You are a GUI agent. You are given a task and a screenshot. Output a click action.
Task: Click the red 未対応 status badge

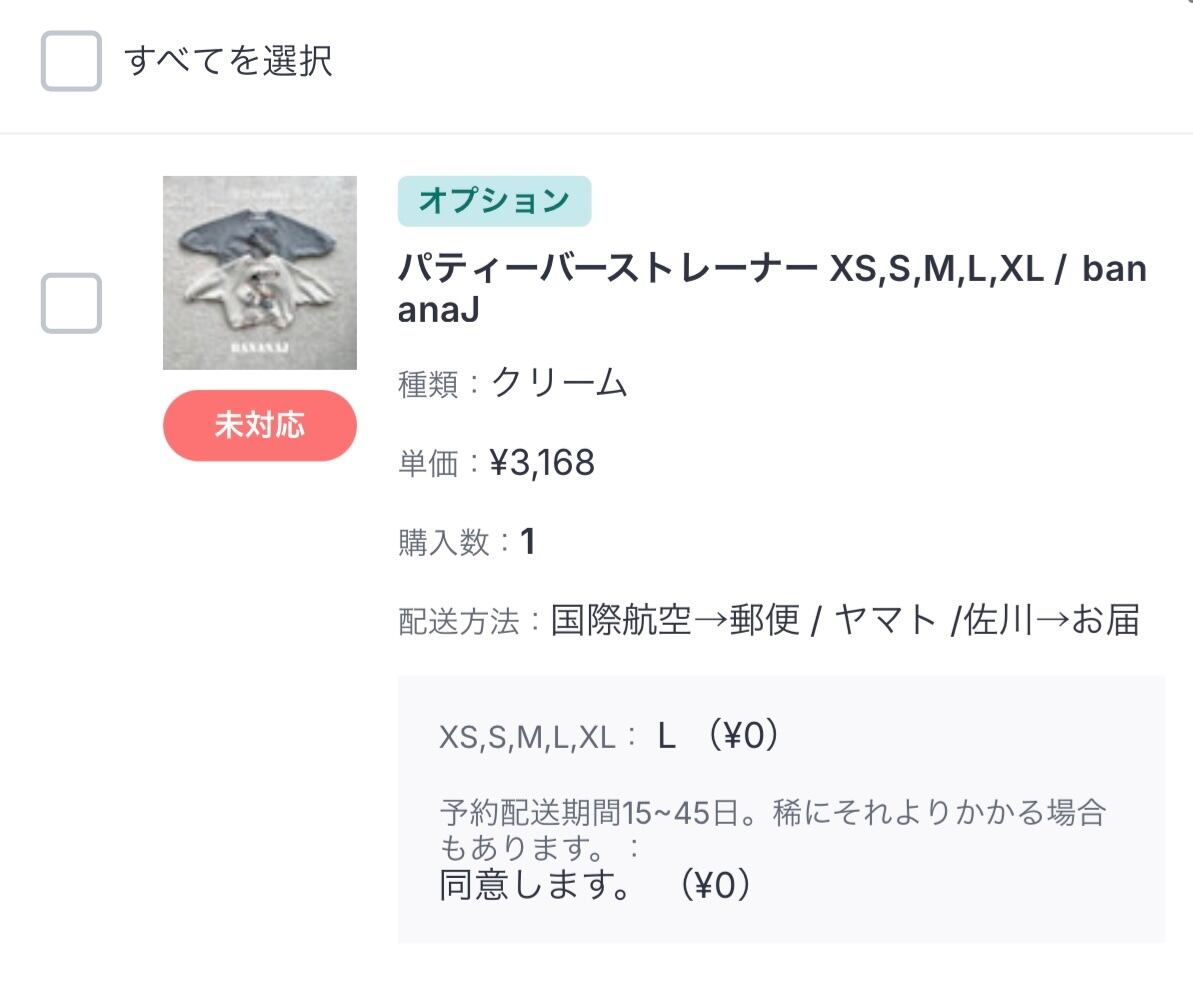[x=260, y=426]
